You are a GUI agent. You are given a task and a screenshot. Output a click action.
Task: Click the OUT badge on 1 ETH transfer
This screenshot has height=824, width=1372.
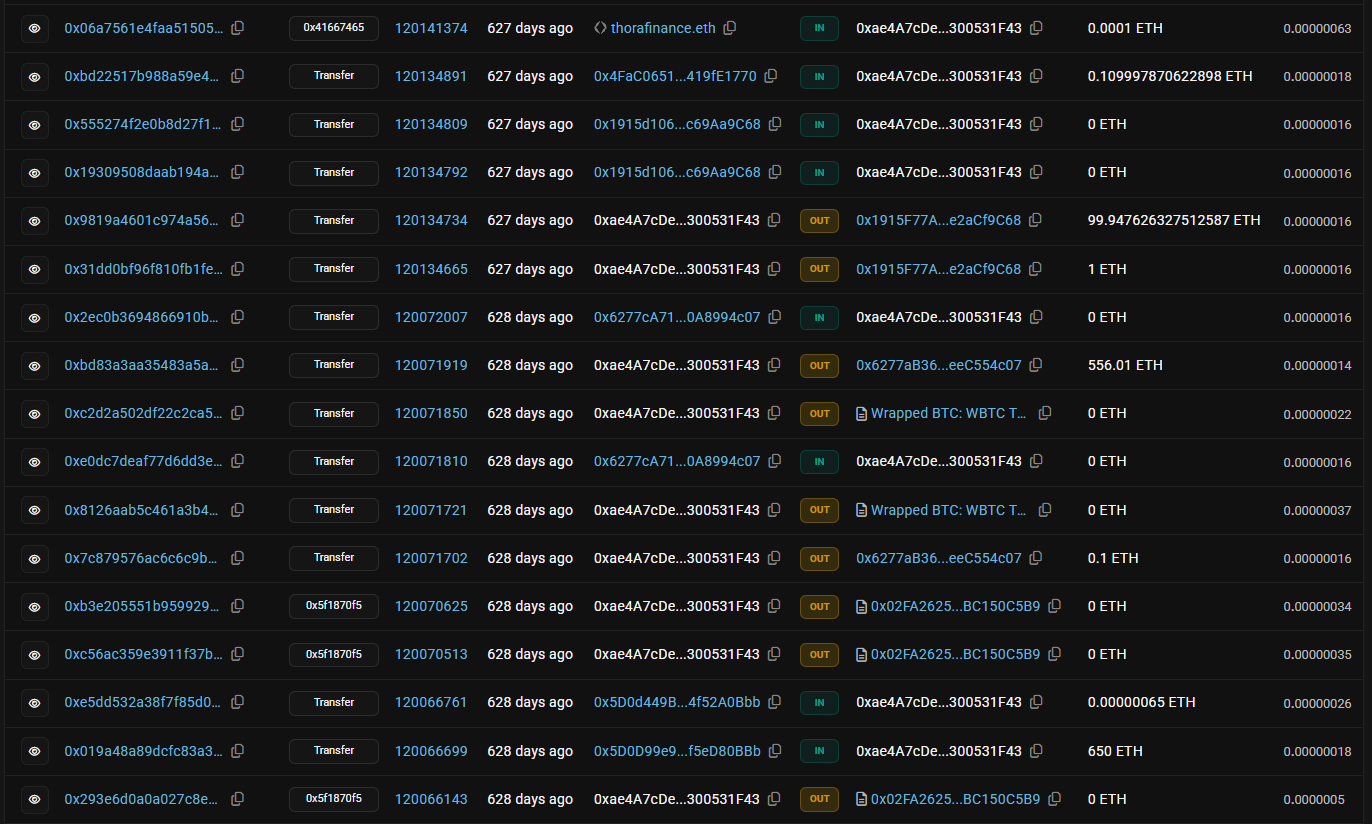click(x=819, y=269)
